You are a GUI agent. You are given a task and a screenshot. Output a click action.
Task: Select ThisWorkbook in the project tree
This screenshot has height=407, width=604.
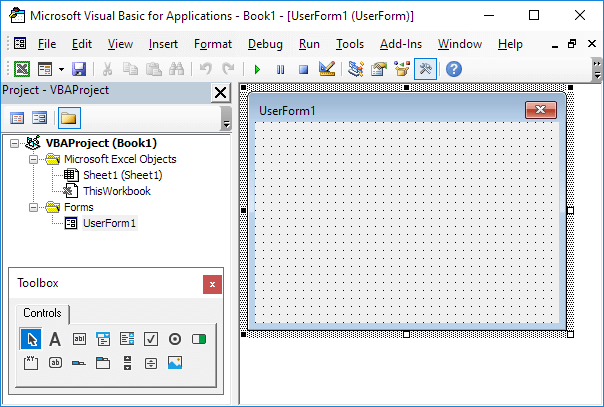(x=116, y=190)
